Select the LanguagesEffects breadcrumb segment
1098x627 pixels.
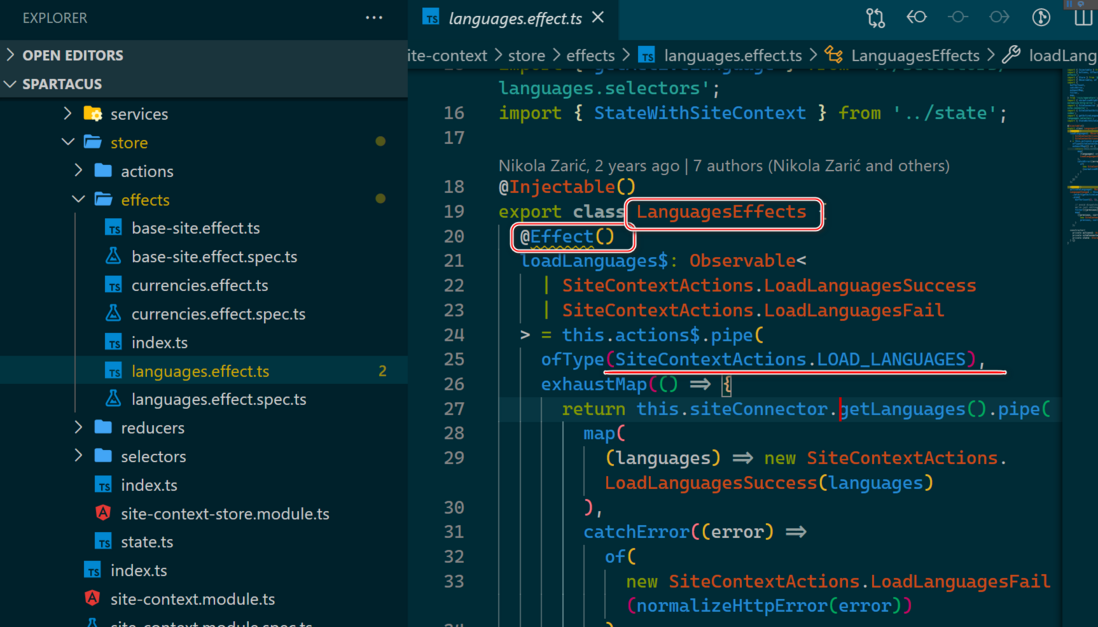(915, 55)
